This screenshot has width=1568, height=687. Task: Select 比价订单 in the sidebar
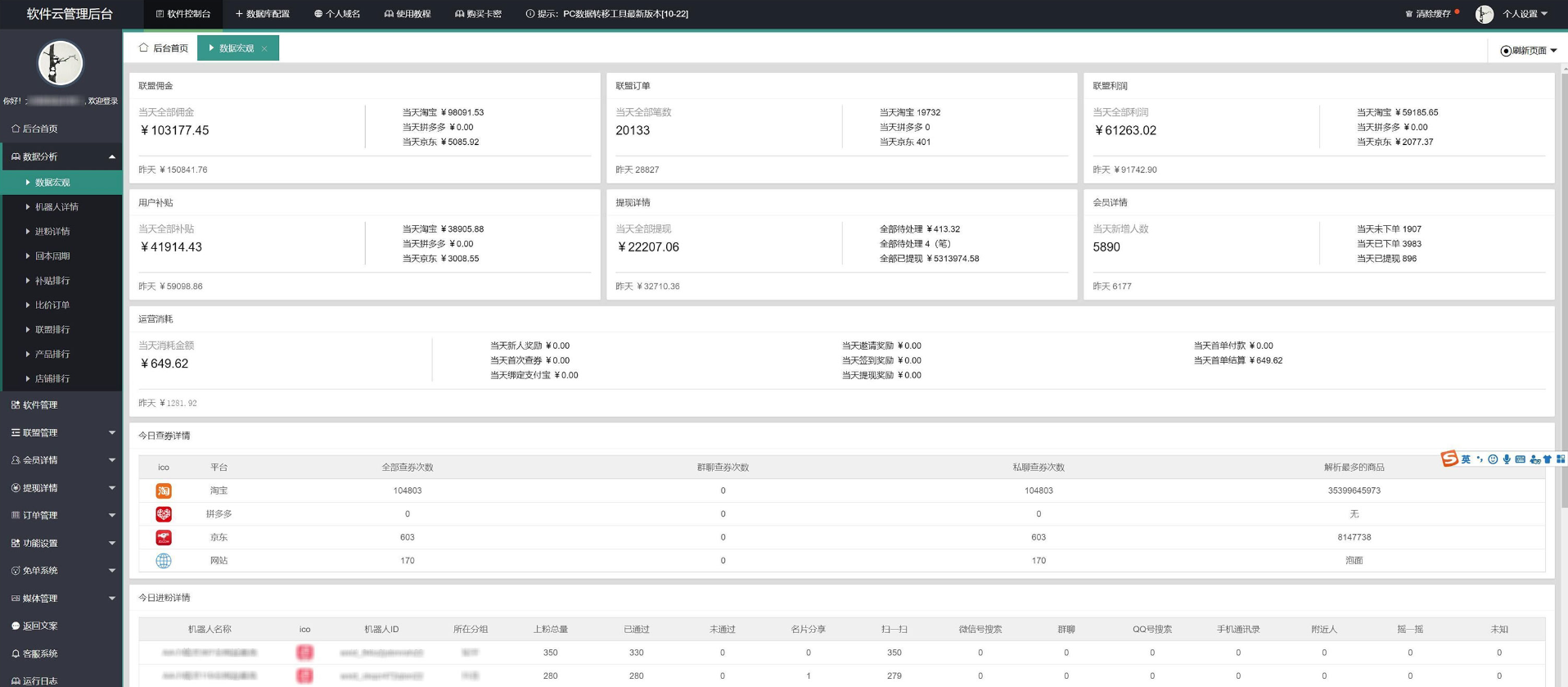point(61,305)
